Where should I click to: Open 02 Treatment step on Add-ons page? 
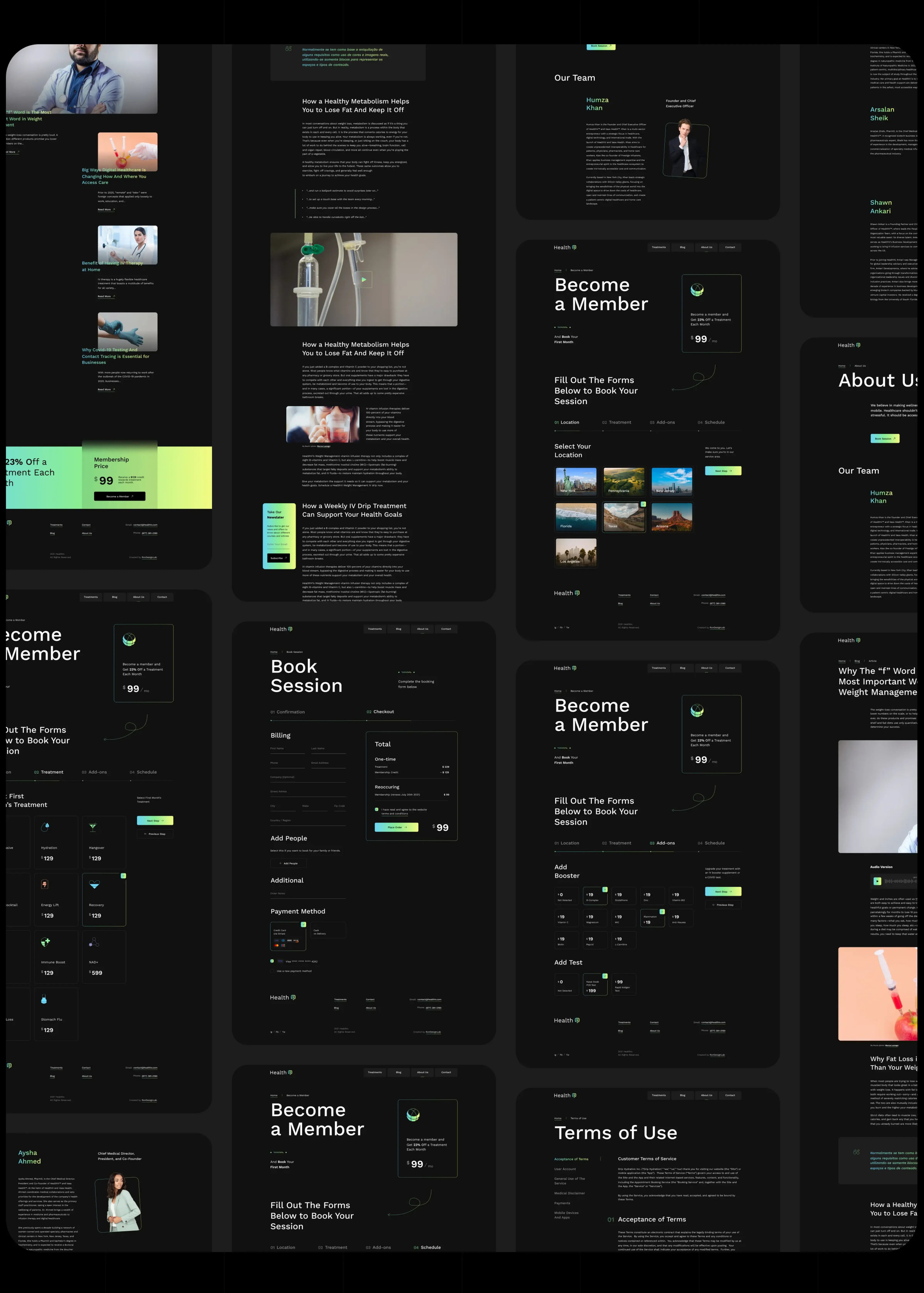pos(617,843)
